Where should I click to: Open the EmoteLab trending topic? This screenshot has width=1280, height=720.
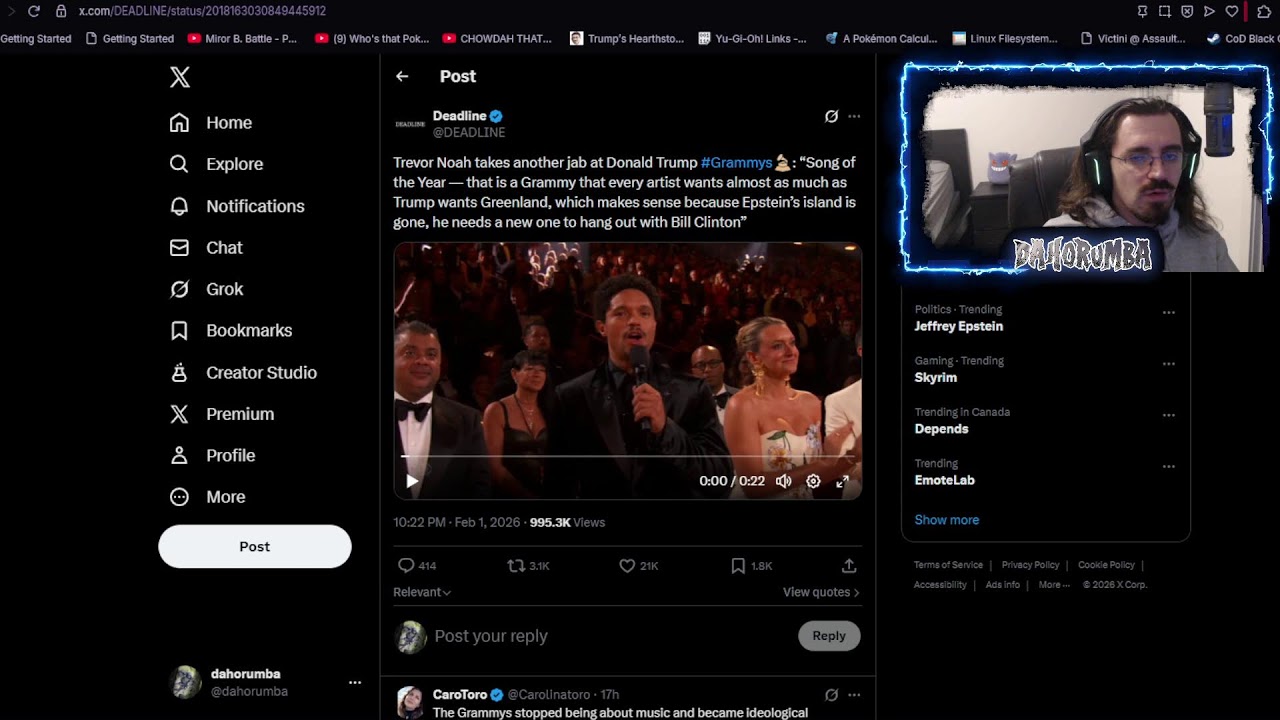(x=944, y=480)
